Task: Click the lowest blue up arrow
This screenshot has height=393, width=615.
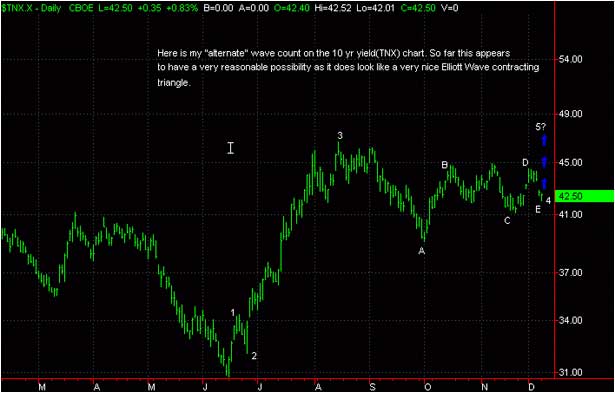Action: pos(544,183)
